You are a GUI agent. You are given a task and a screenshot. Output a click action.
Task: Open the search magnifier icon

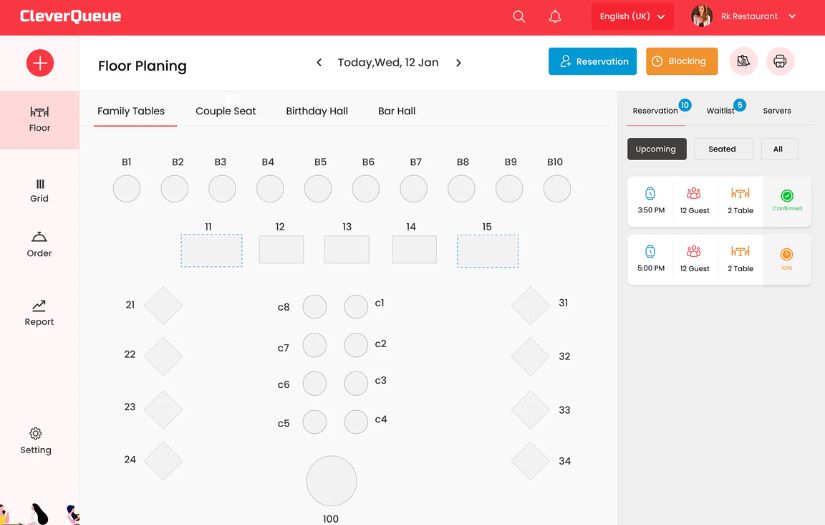pyautogui.click(x=519, y=16)
